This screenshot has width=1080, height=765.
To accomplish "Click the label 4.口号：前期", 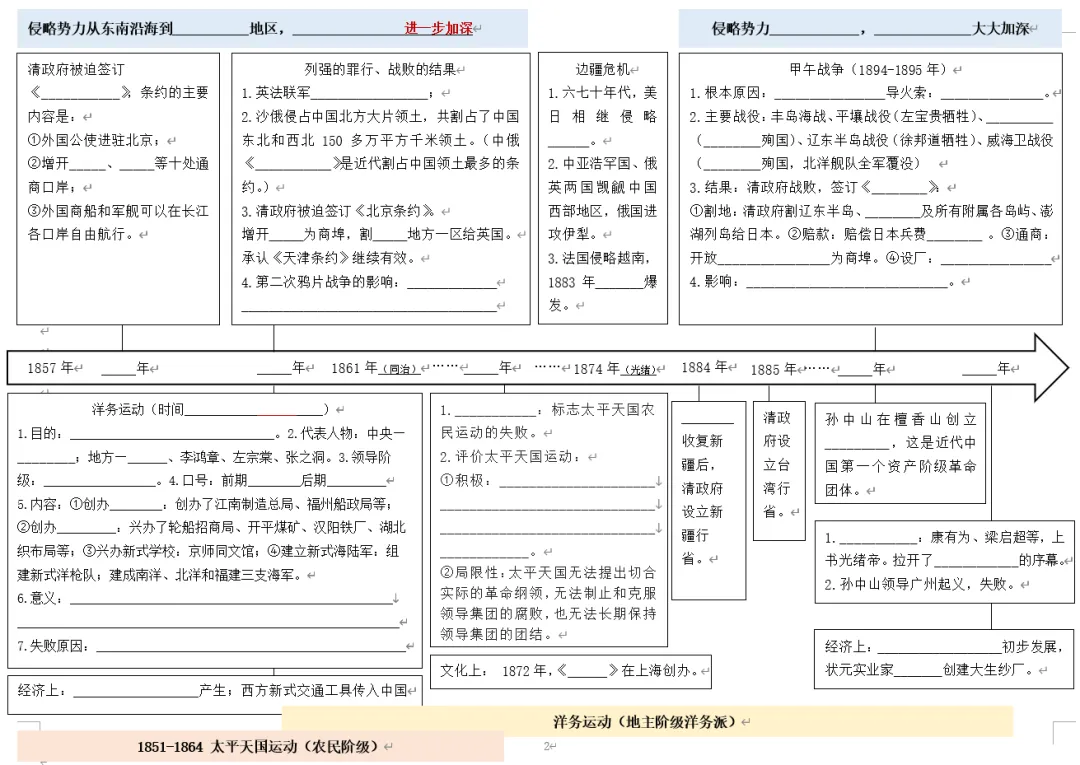I will [207, 480].
